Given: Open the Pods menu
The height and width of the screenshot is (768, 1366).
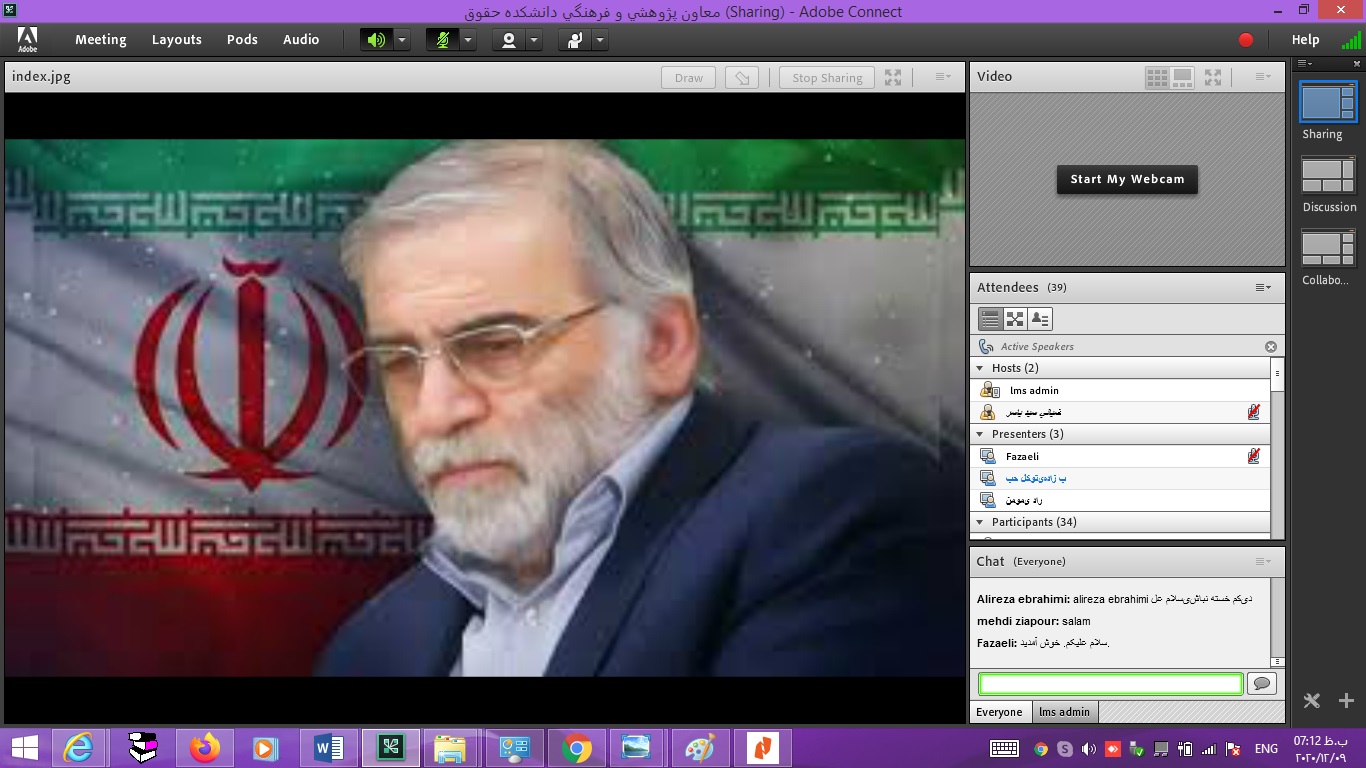Looking at the screenshot, I should click(242, 40).
